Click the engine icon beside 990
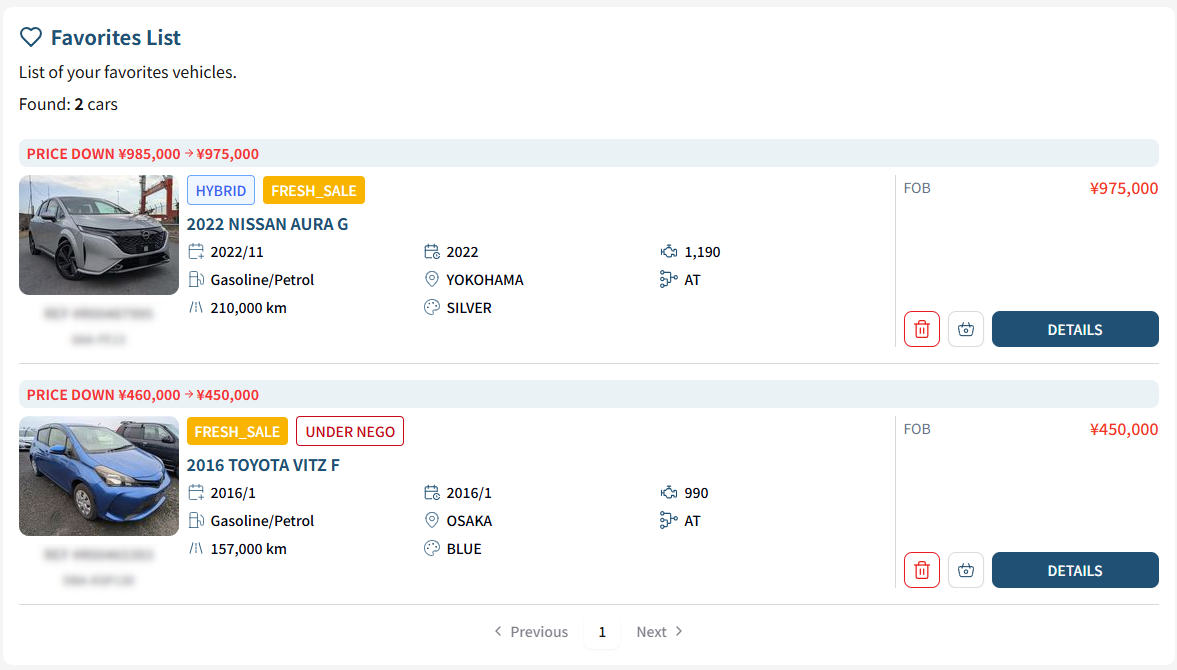The image size is (1177, 670). click(668, 492)
